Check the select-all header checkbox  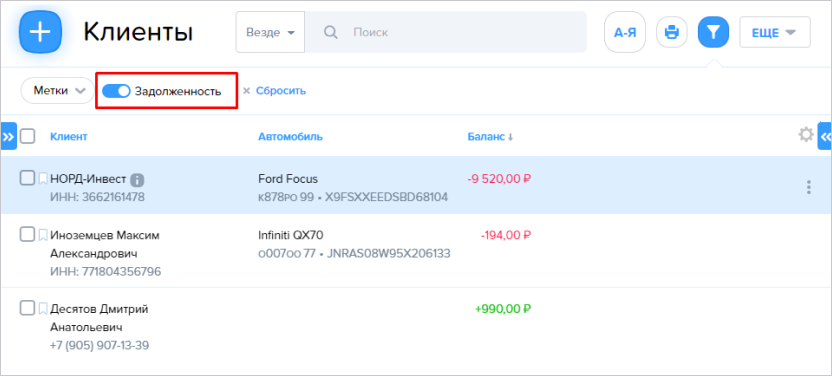[x=28, y=136]
